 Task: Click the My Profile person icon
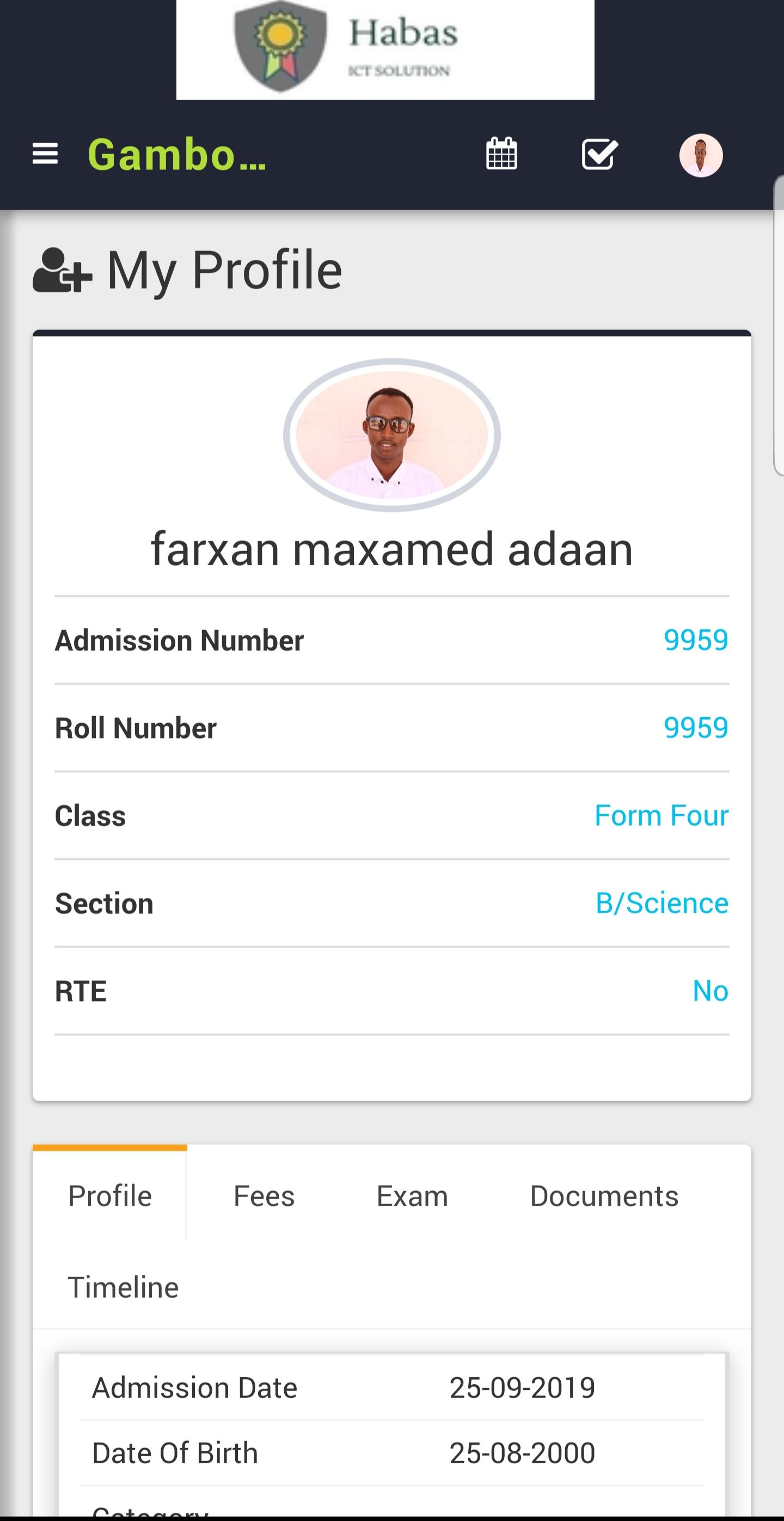(x=63, y=271)
